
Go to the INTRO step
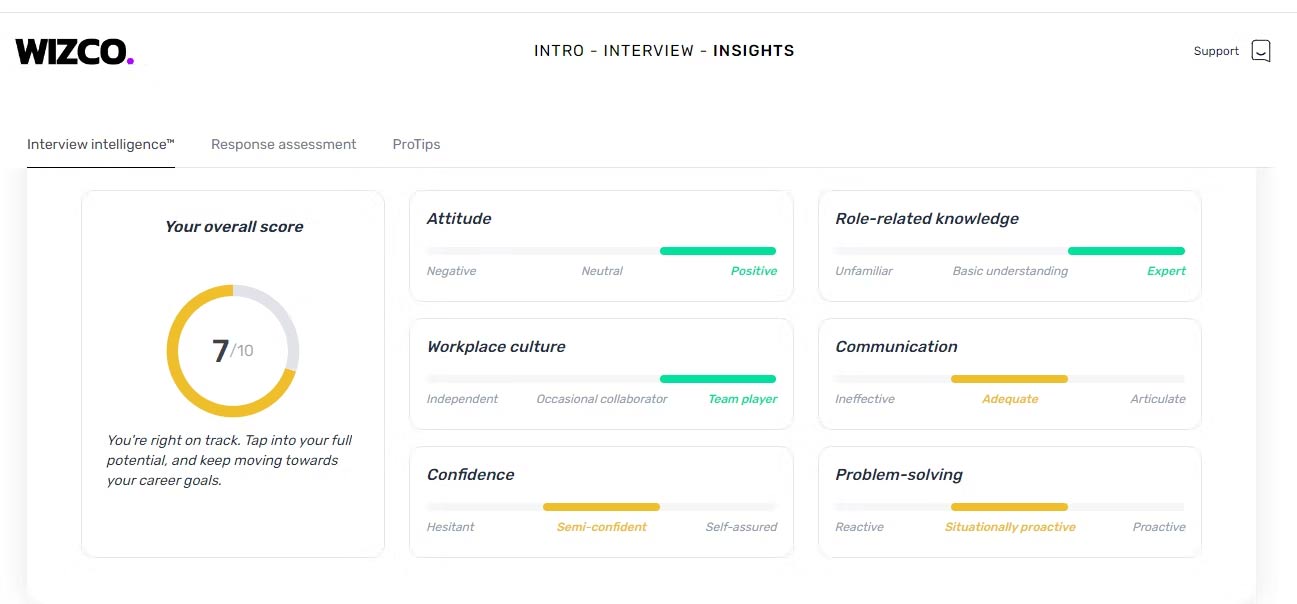click(559, 51)
